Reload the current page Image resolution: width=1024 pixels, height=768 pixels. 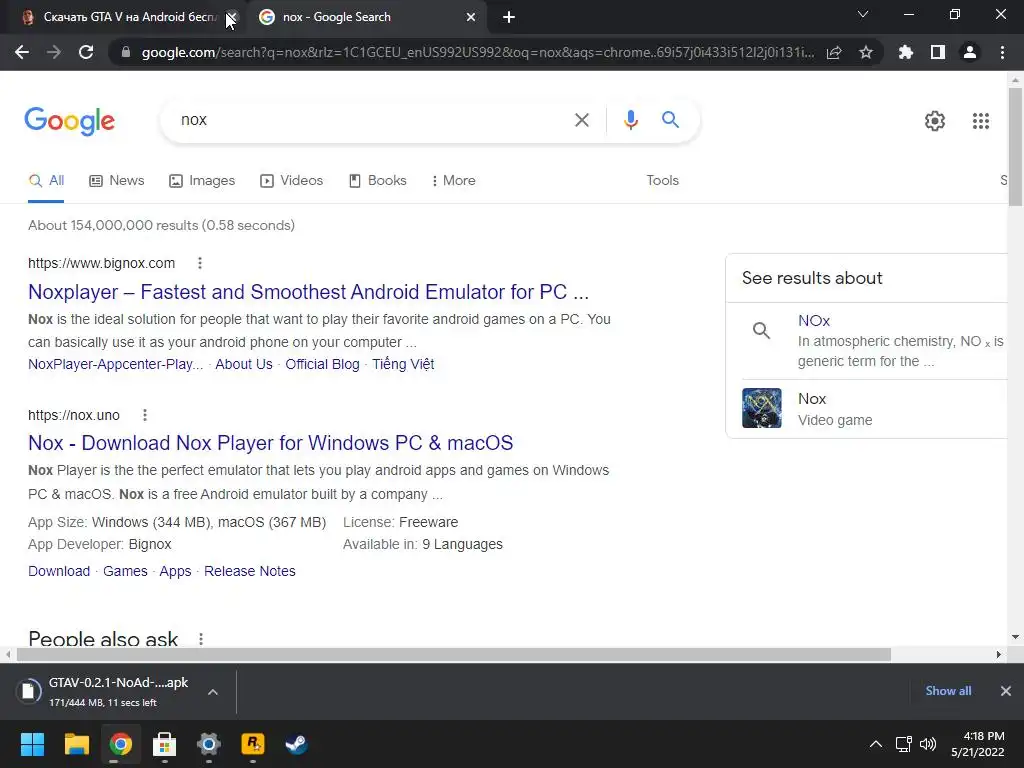pos(86,52)
